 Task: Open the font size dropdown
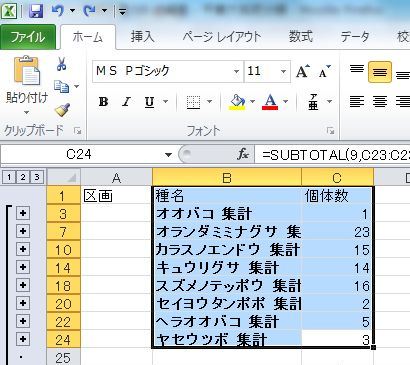(283, 71)
